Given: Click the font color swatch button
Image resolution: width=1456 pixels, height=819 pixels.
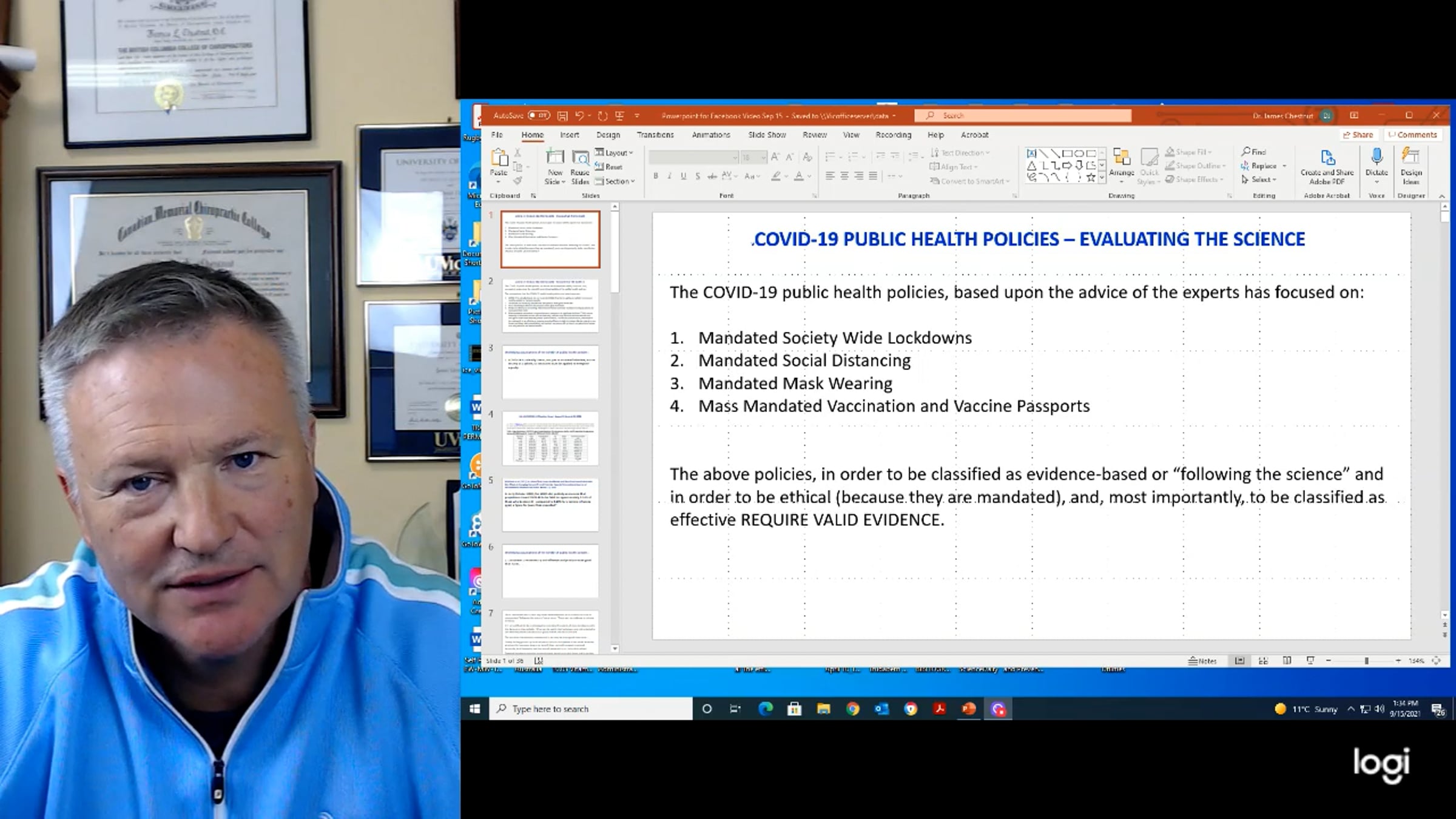Looking at the screenshot, I should 799,176.
